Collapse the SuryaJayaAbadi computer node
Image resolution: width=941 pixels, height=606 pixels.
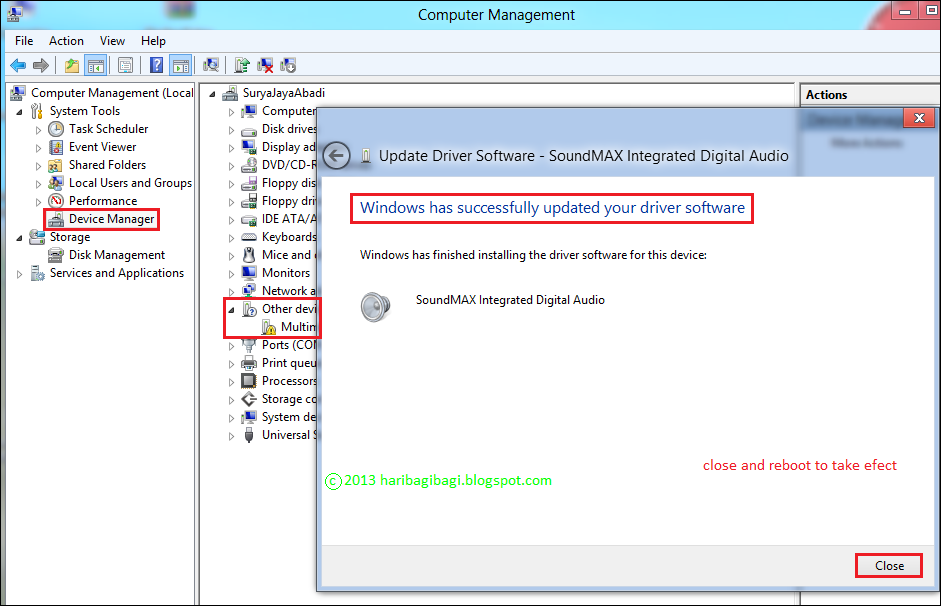212,94
